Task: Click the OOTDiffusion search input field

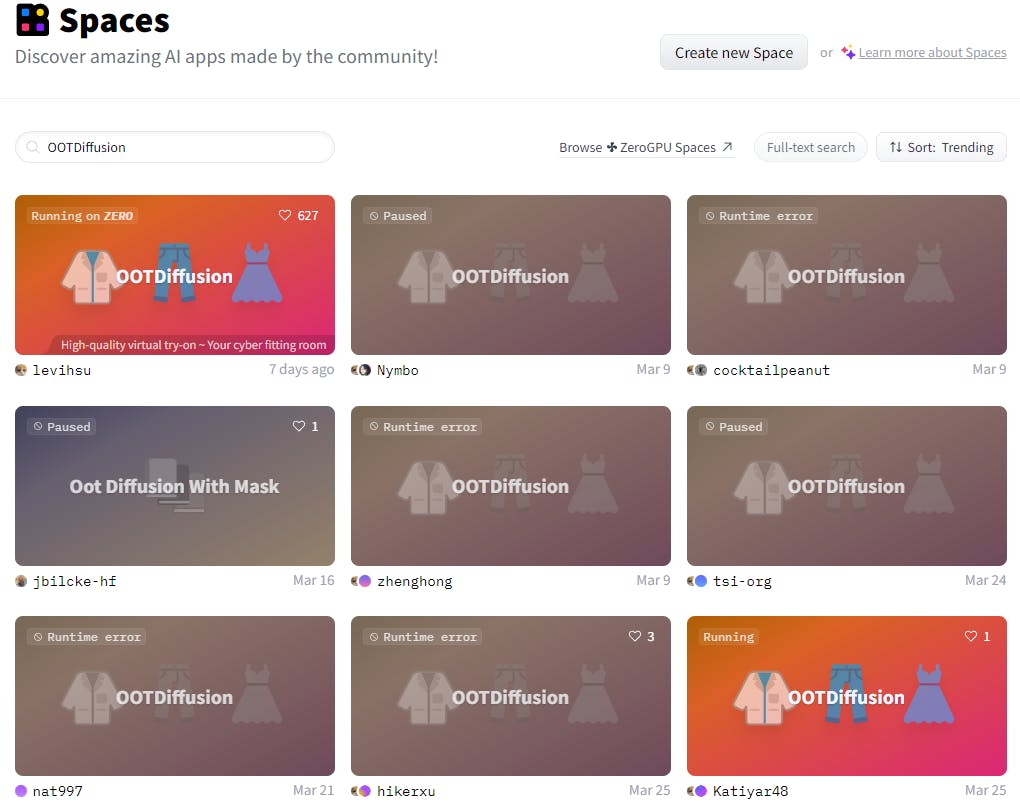Action: pyautogui.click(x=175, y=147)
